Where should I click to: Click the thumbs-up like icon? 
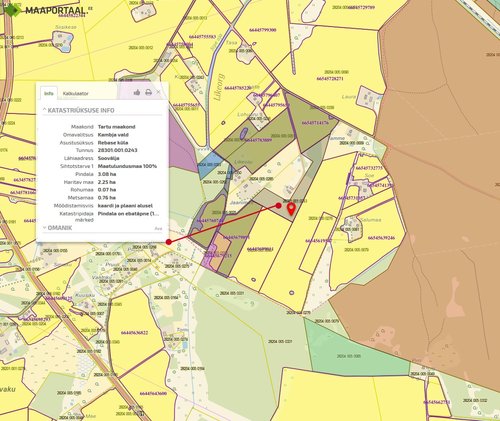click(137, 92)
